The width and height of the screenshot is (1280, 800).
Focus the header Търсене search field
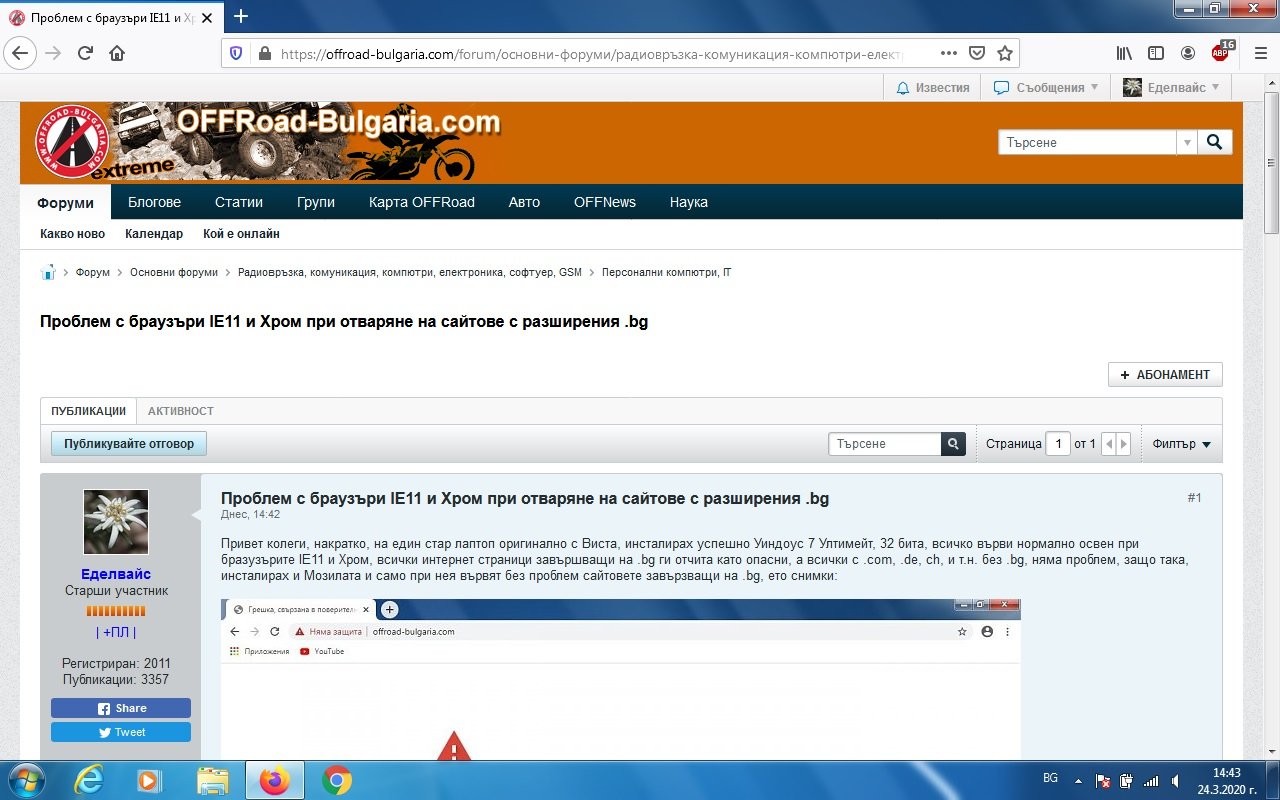pos(1087,142)
